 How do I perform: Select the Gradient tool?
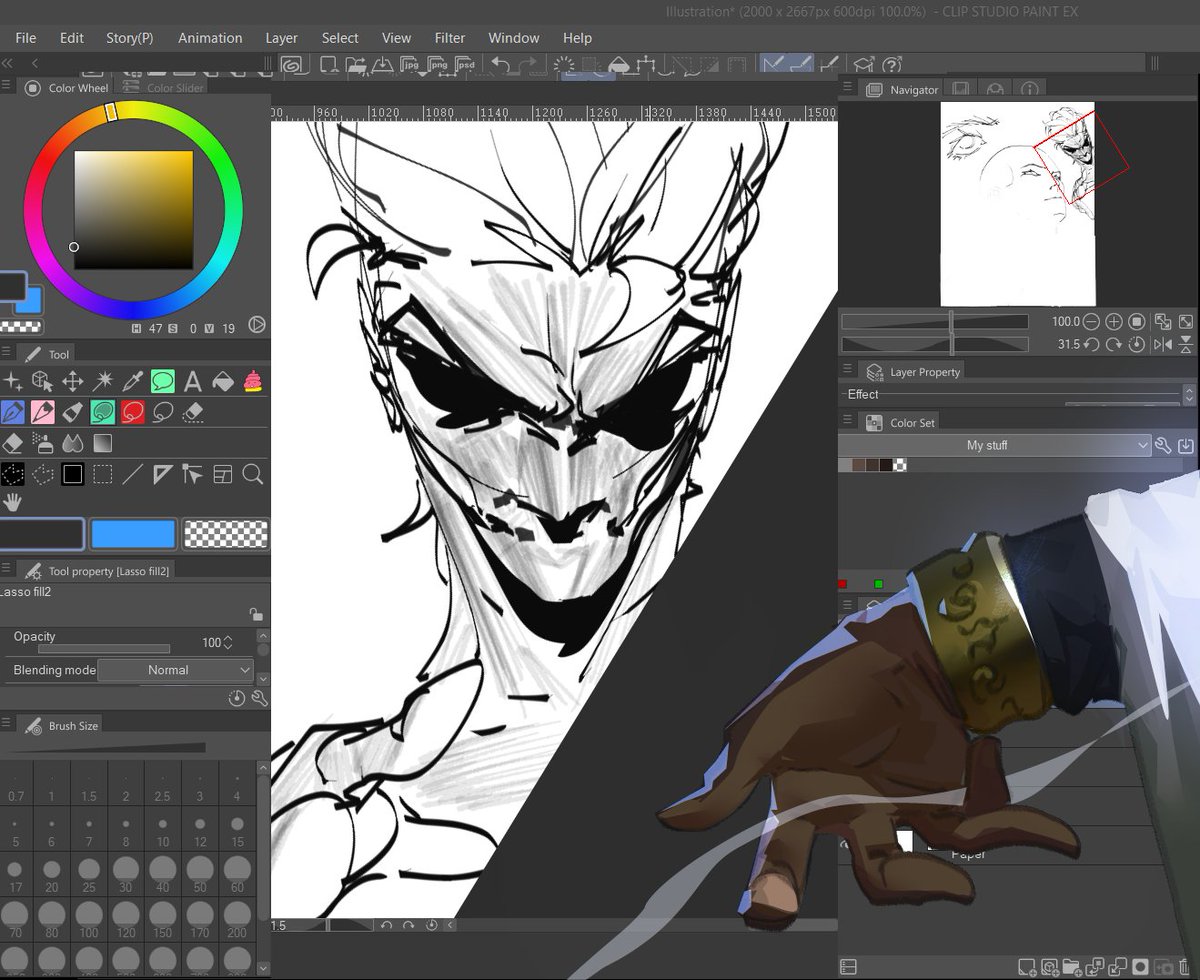(103, 443)
